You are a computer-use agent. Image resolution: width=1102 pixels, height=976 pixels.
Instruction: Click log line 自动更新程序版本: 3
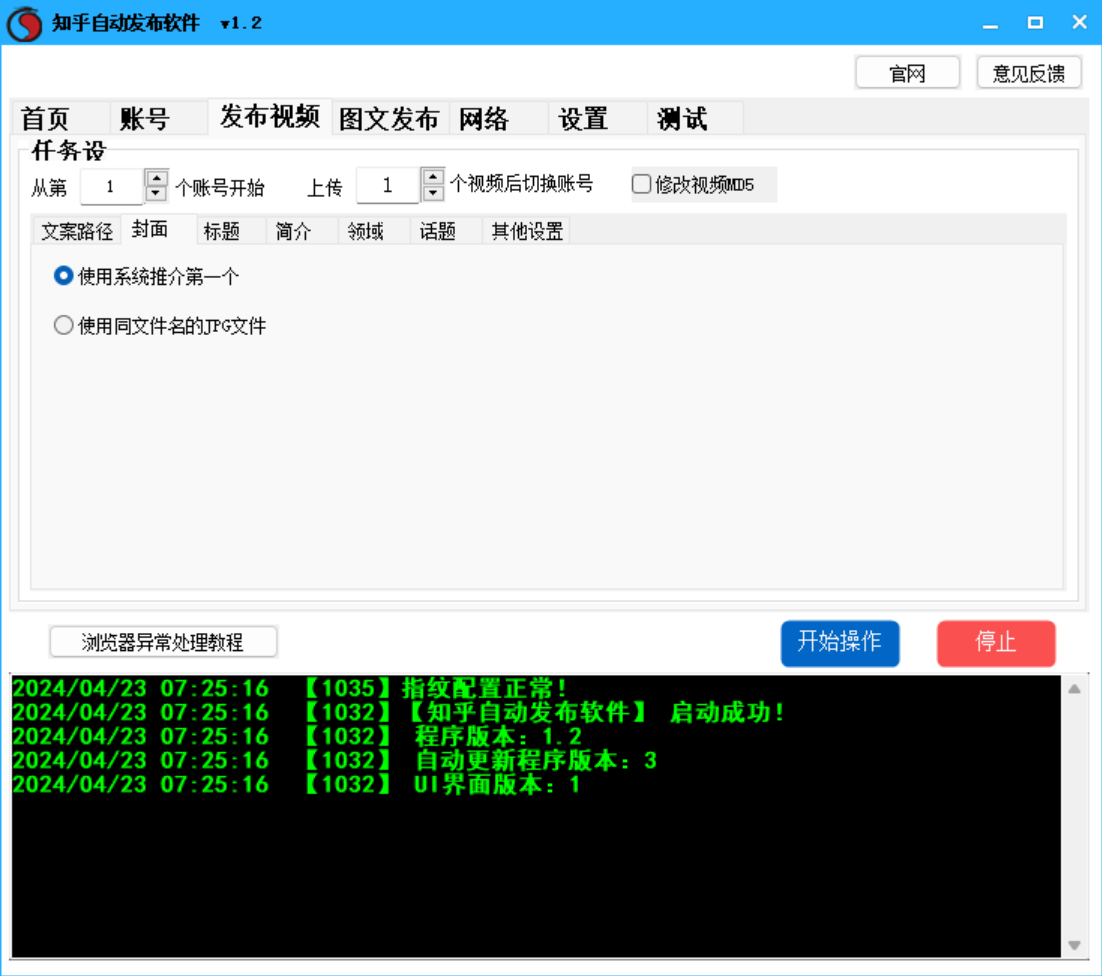click(536, 760)
